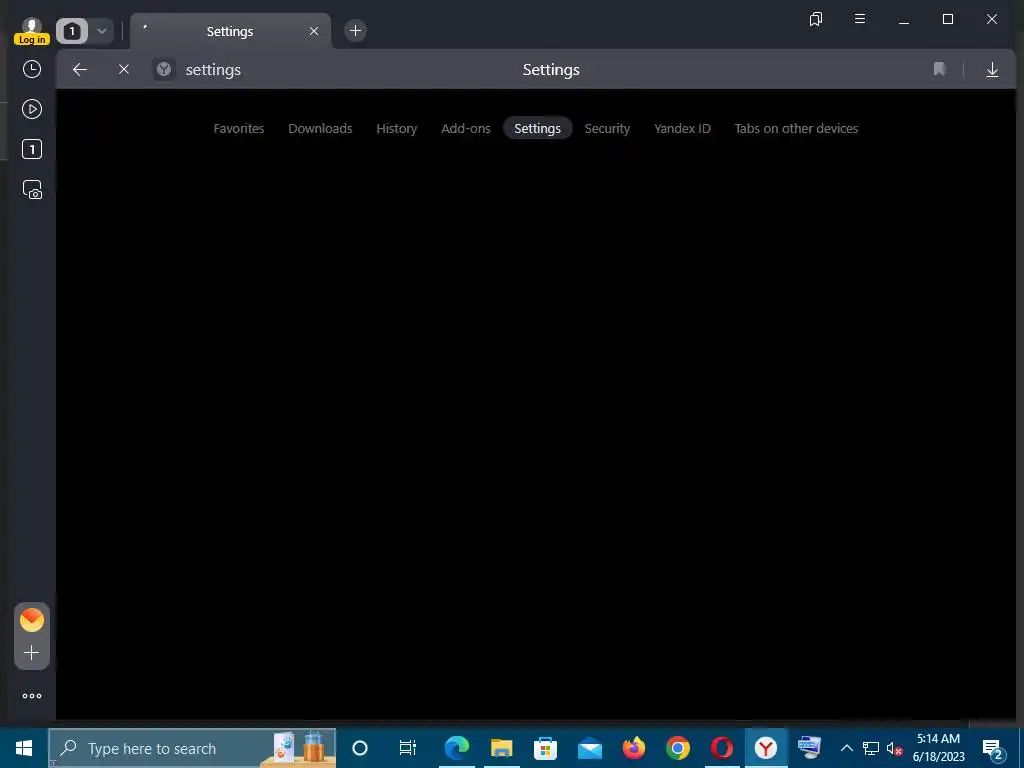
Task: Open the video player sidebar icon
Action: point(31,109)
